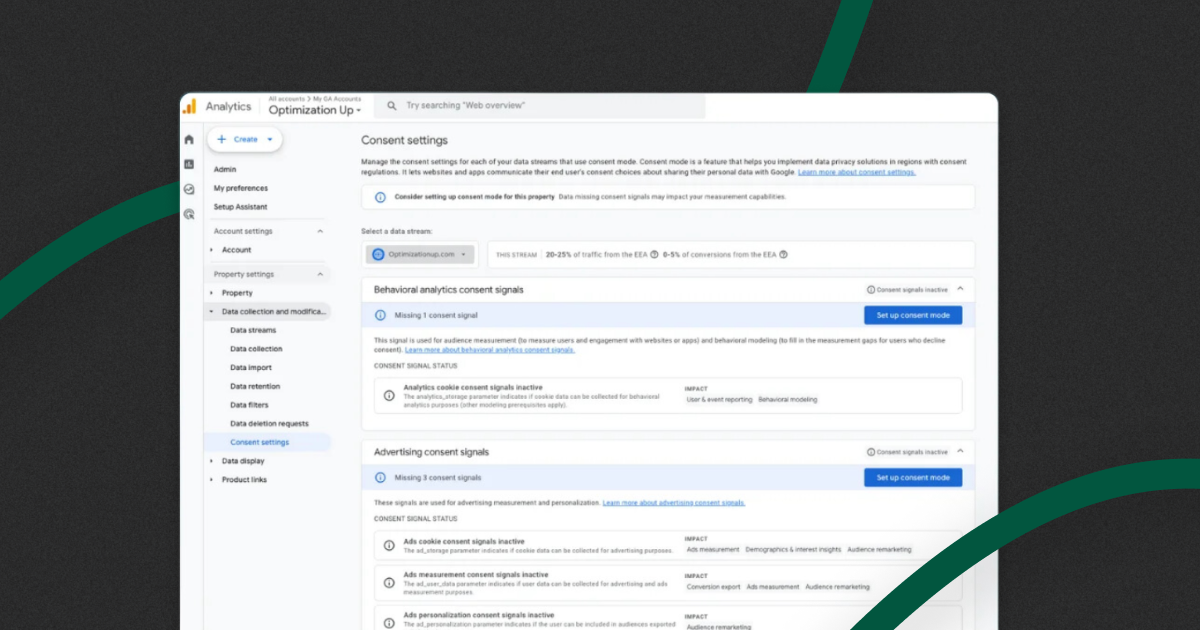Open the Optimization Up account dropdown
Screen dimensions: 1200x630
315,110
